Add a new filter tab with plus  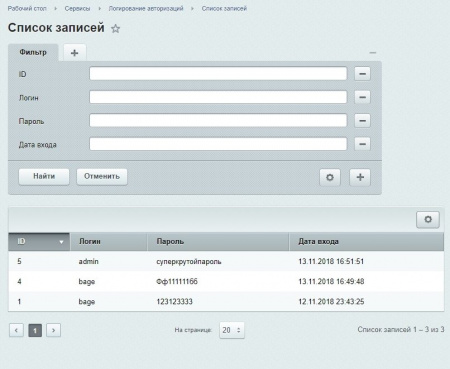click(75, 53)
